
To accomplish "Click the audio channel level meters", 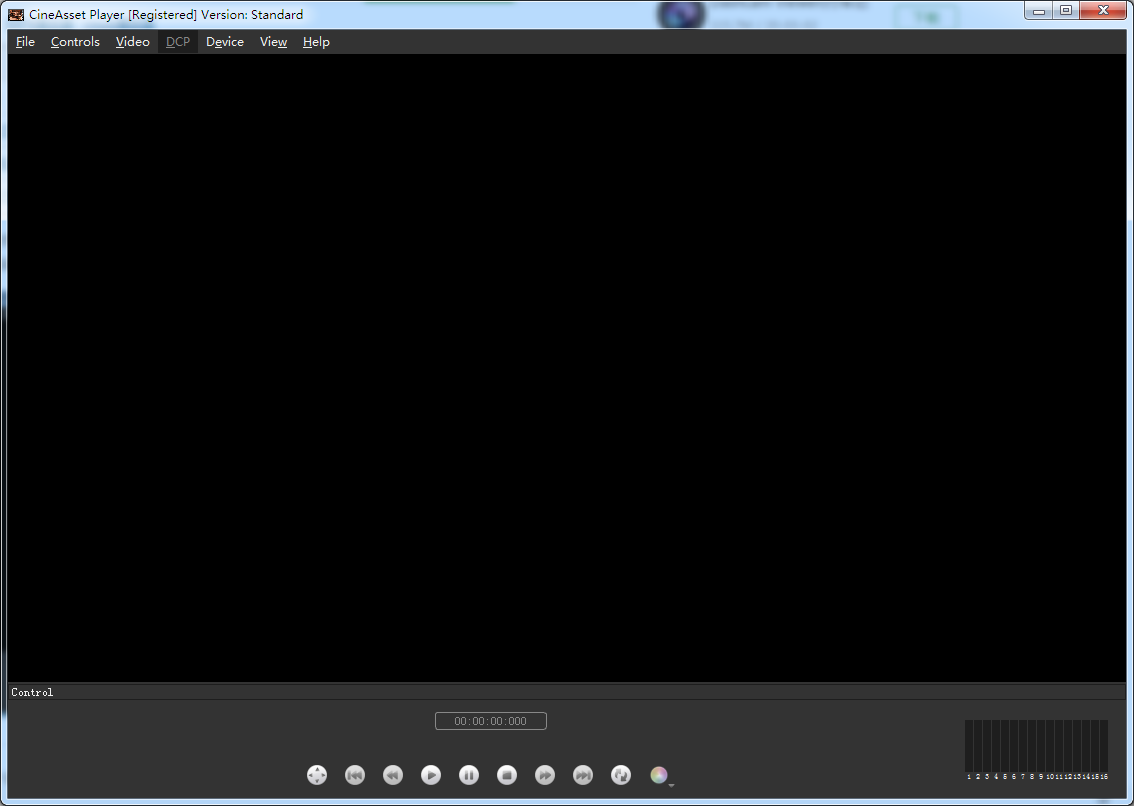I will [1036, 750].
